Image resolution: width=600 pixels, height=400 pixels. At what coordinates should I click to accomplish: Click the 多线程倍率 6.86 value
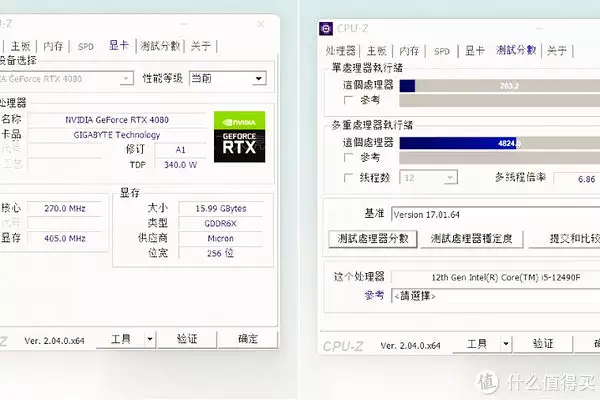[578, 179]
